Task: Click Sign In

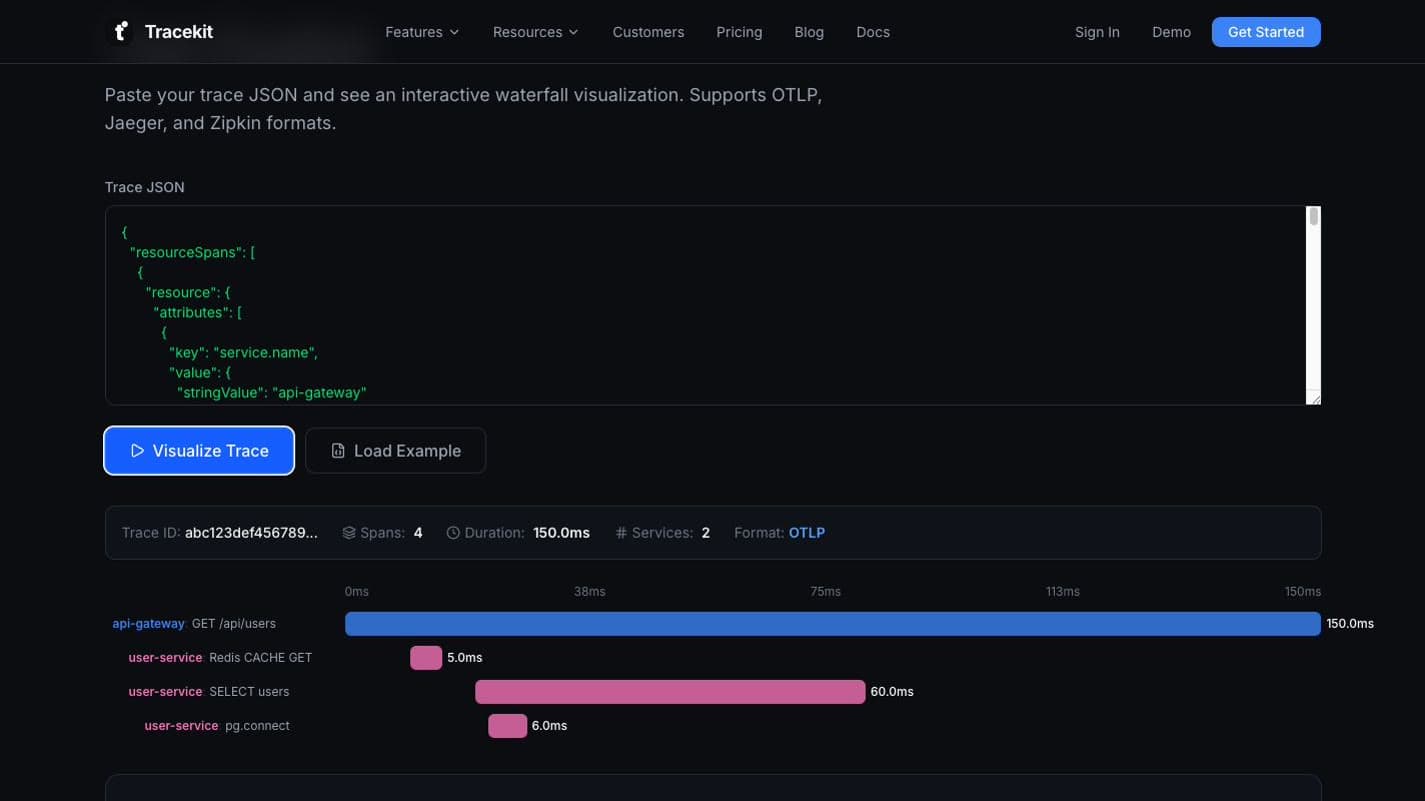Action: point(1097,32)
